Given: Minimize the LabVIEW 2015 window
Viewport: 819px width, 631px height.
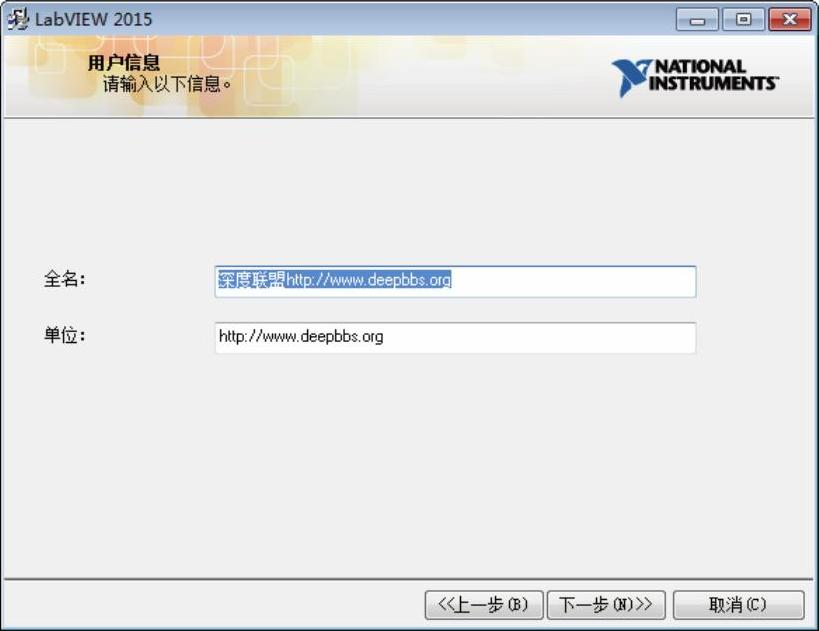Looking at the screenshot, I should pyautogui.click(x=697, y=19).
